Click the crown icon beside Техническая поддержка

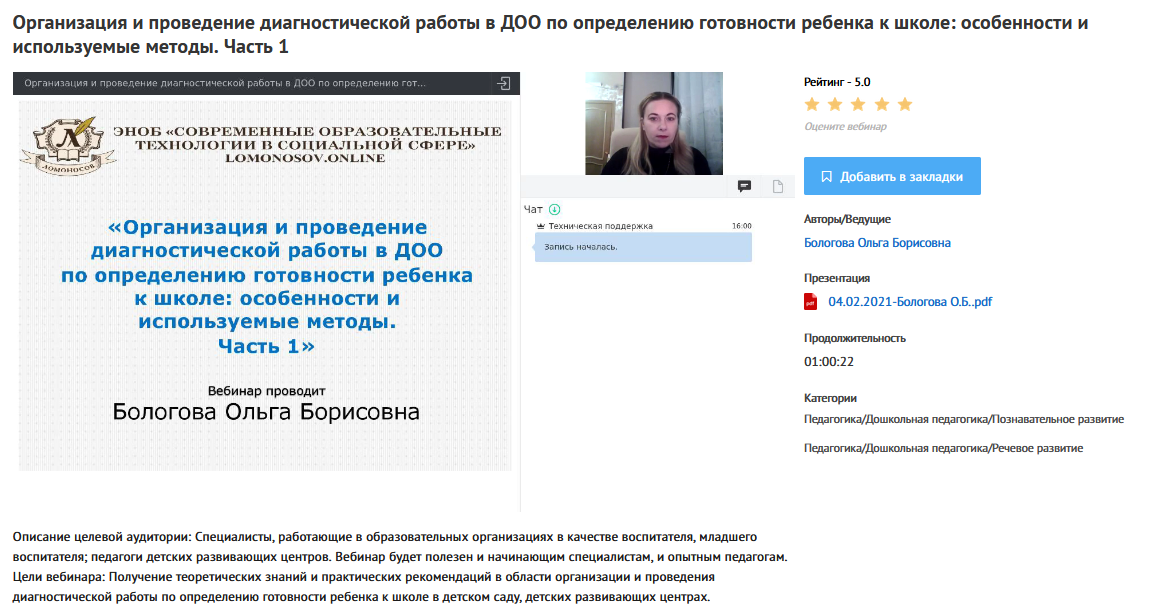point(541,226)
